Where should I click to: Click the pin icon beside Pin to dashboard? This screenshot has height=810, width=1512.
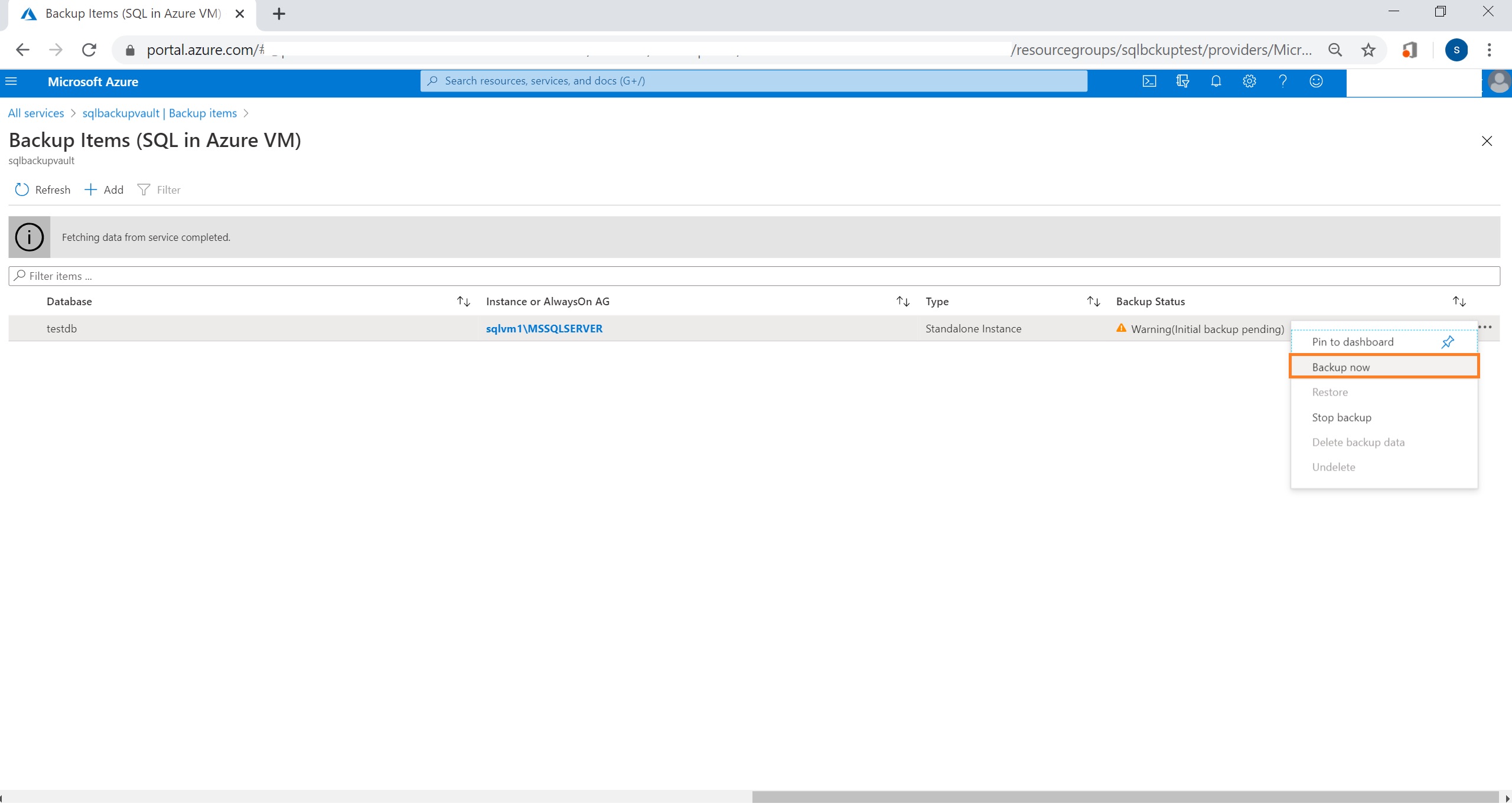[x=1447, y=342]
